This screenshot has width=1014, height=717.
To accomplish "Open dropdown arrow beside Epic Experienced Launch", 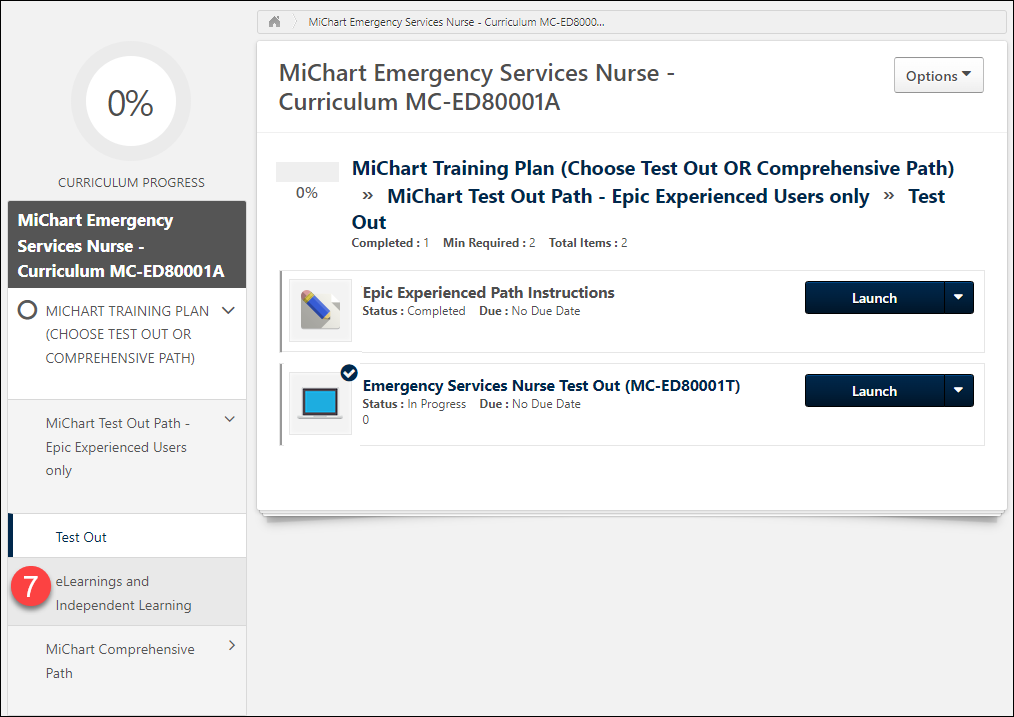I will [x=959, y=298].
